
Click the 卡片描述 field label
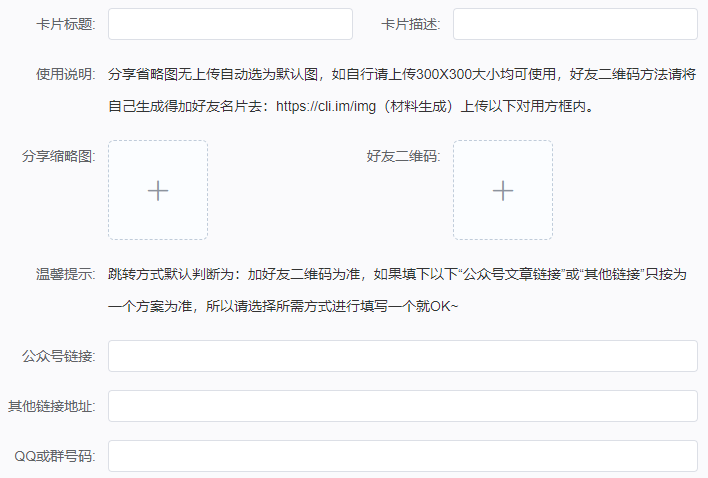point(410,24)
